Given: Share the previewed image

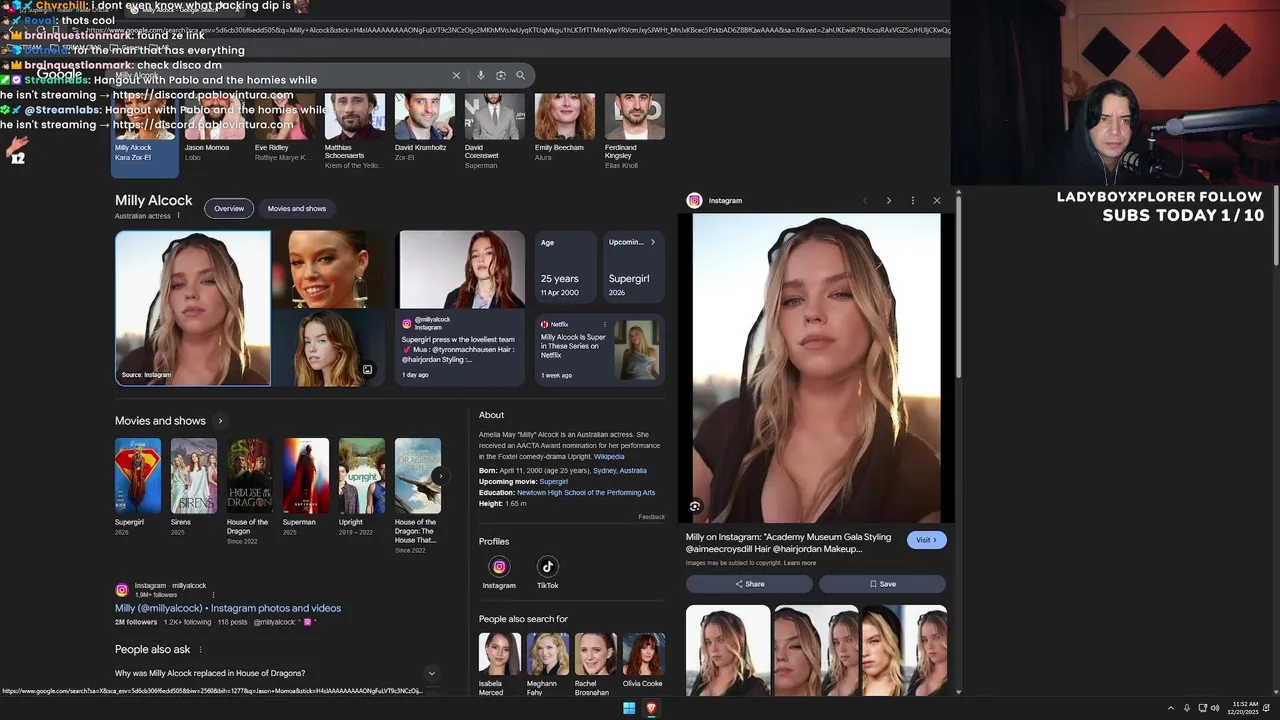Looking at the screenshot, I should (x=749, y=584).
